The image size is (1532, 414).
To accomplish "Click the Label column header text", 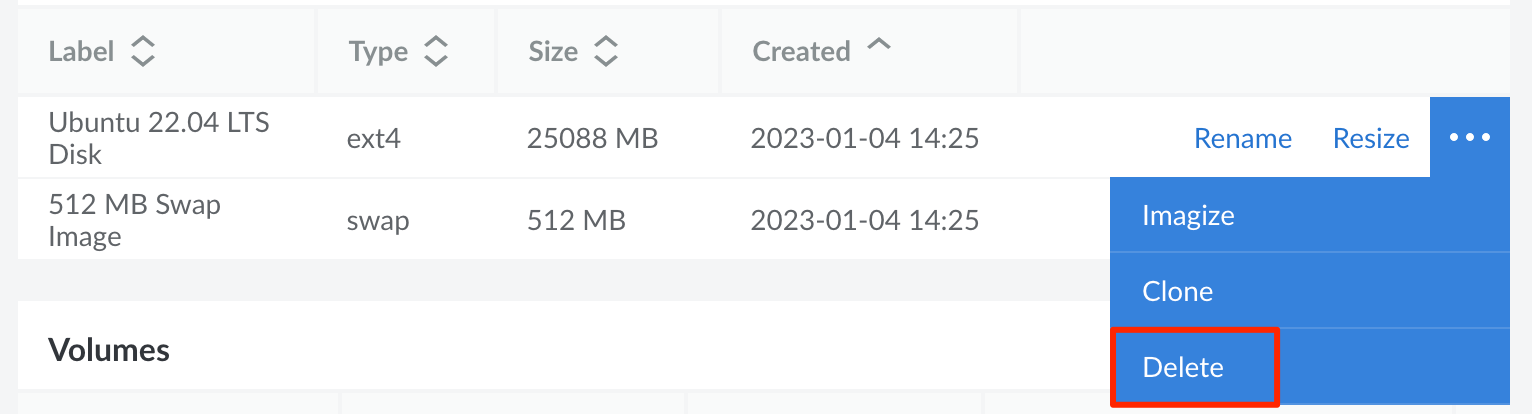I will point(81,51).
